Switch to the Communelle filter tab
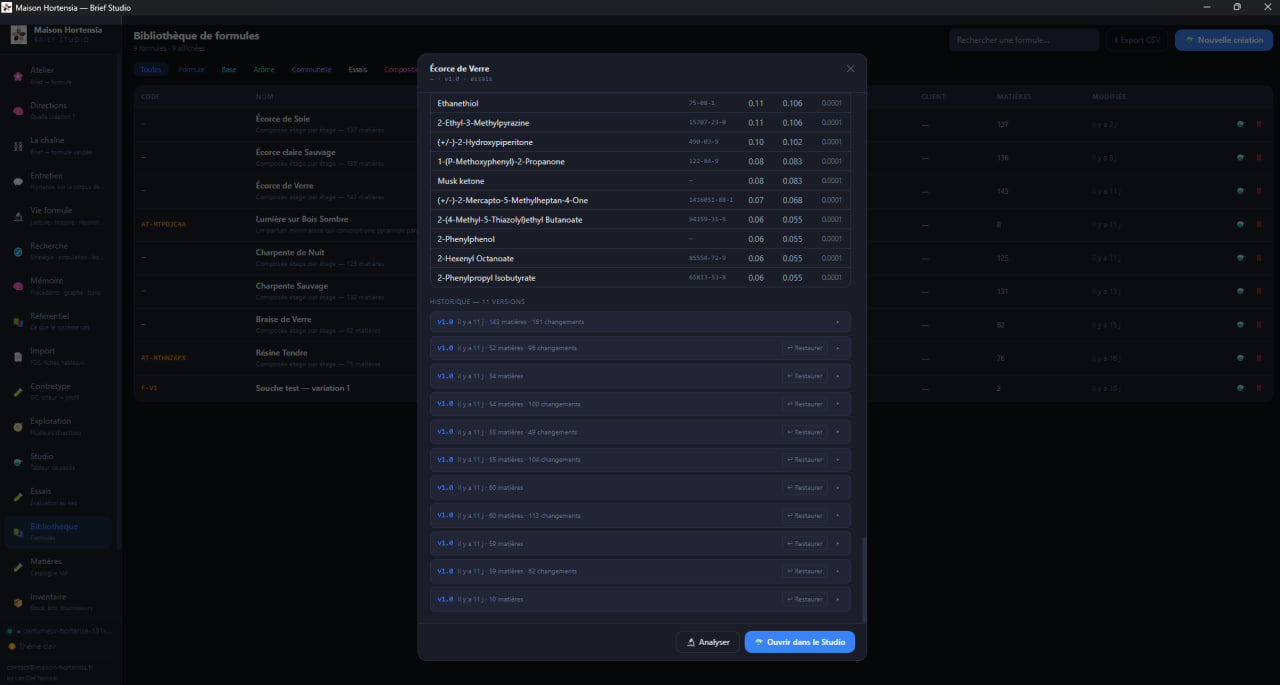Viewport: 1280px width, 685px height. (x=312, y=70)
